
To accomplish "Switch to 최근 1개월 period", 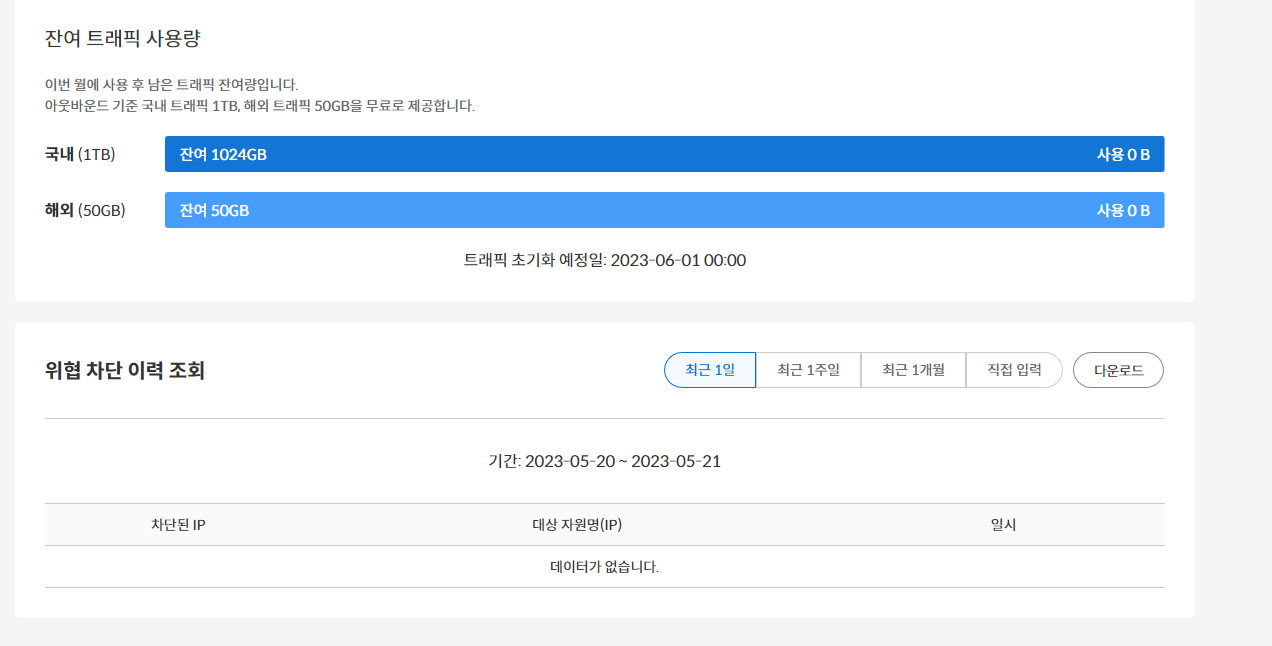I will click(x=913, y=370).
